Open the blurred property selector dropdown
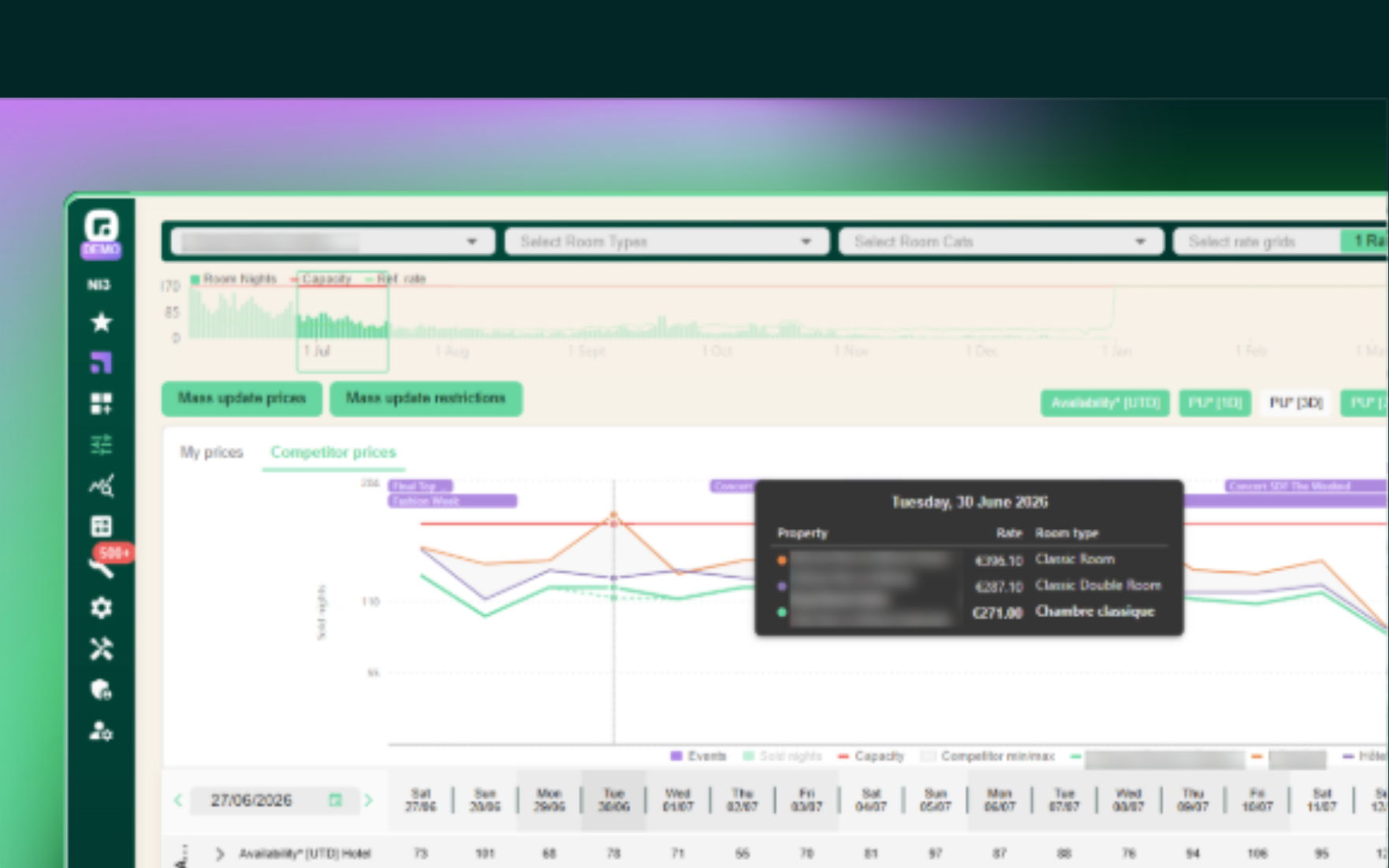This screenshot has width=1389, height=868. (x=333, y=242)
